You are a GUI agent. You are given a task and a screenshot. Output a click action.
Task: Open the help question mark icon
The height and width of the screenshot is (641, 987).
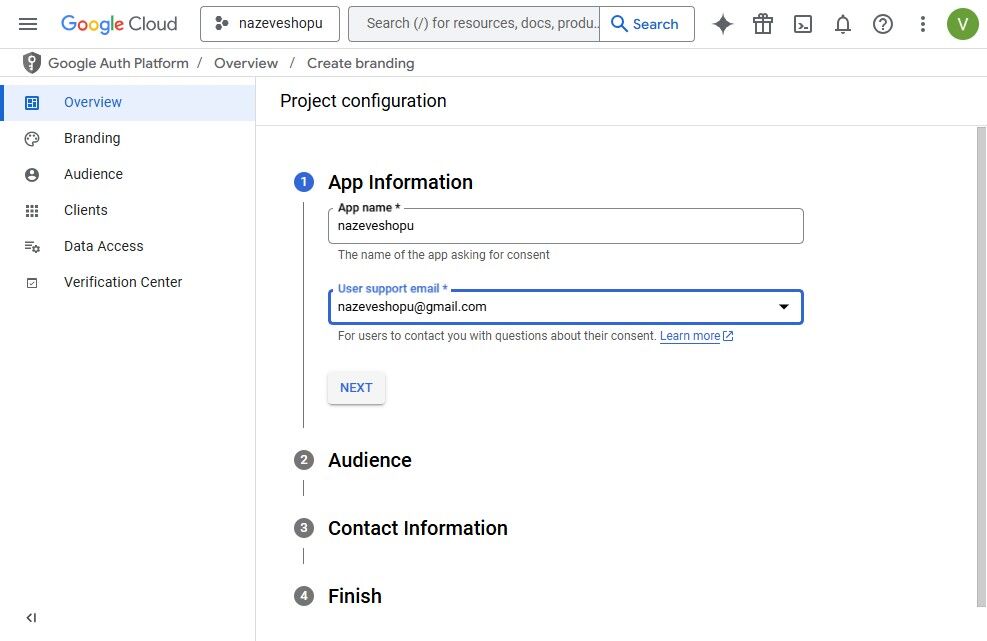(883, 24)
